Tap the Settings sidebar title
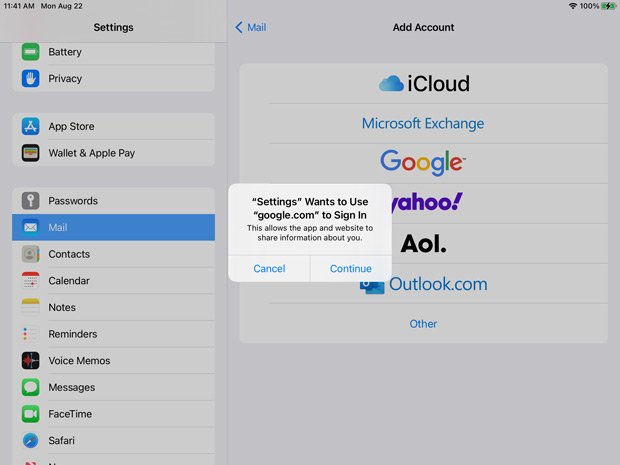This screenshot has width=620, height=465. [x=113, y=27]
